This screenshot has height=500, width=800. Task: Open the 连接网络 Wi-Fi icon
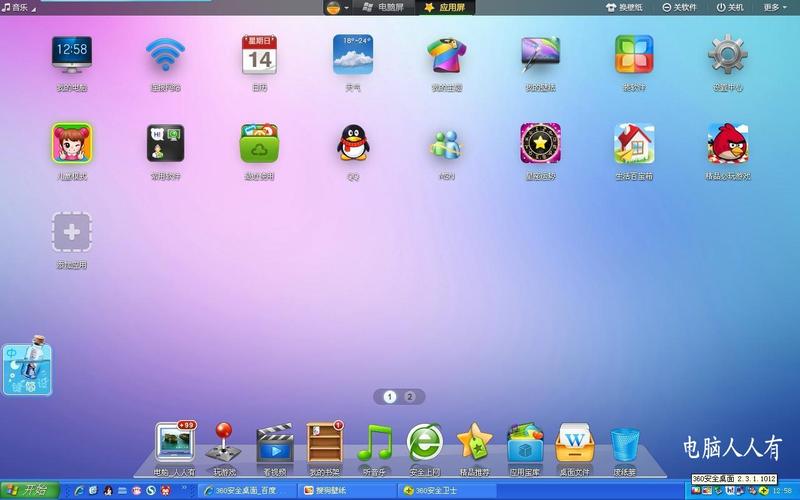[165, 55]
